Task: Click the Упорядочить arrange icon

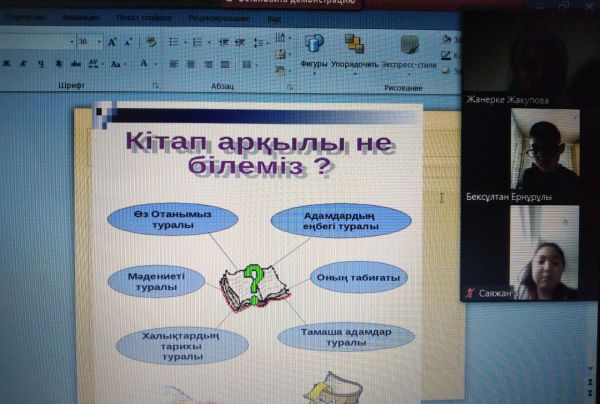Action: (354, 47)
